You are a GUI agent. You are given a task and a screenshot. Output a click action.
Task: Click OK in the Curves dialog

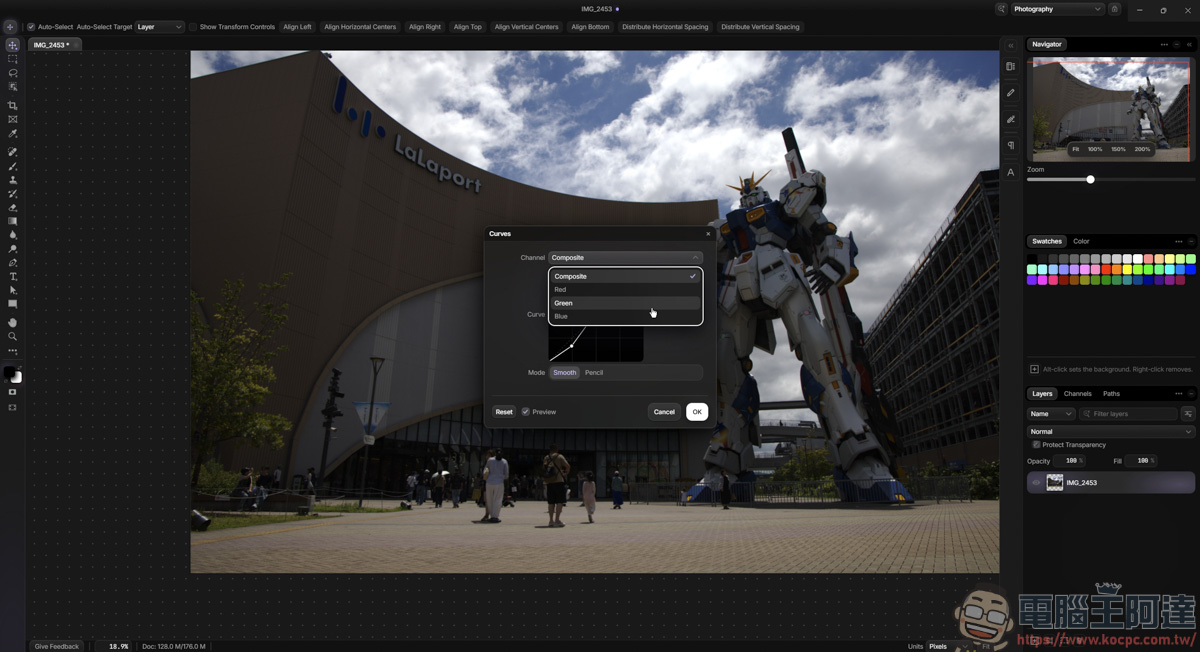[x=697, y=412]
